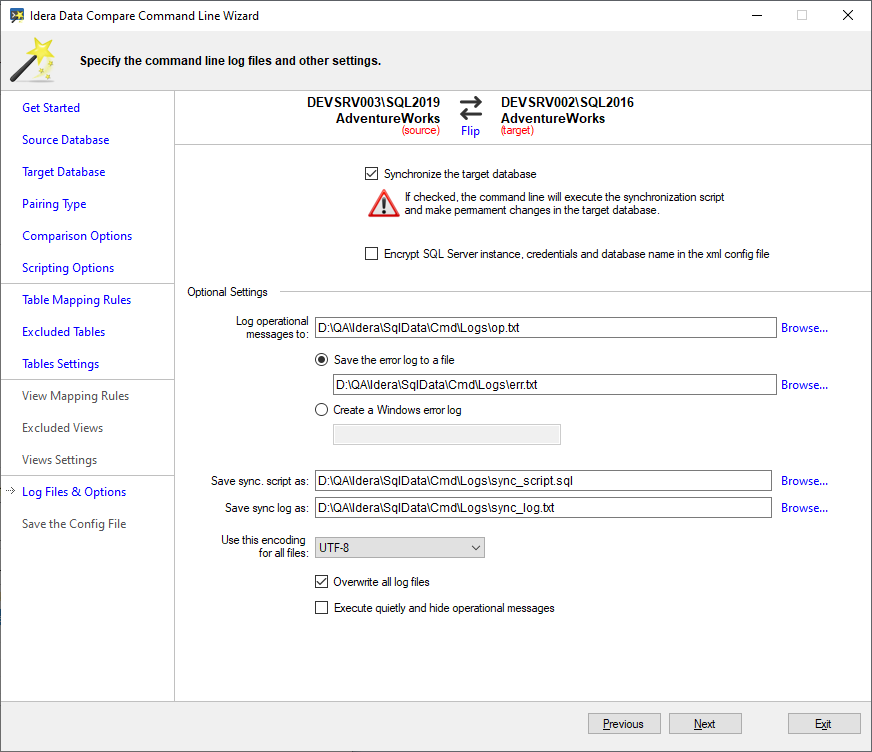Check Execute quietly and hide messages
872x752 pixels.
click(x=322, y=607)
